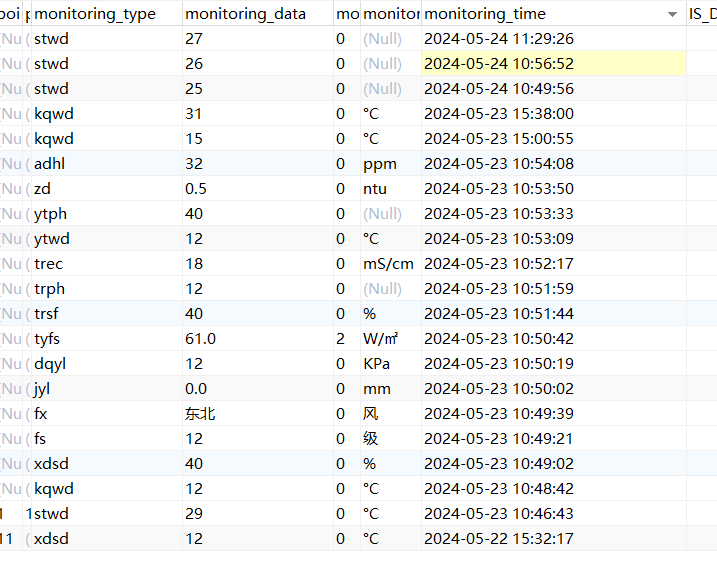Image resolution: width=717 pixels, height=576 pixels.
Task: Select the adhl monitoring type cell
Action: click(50, 163)
